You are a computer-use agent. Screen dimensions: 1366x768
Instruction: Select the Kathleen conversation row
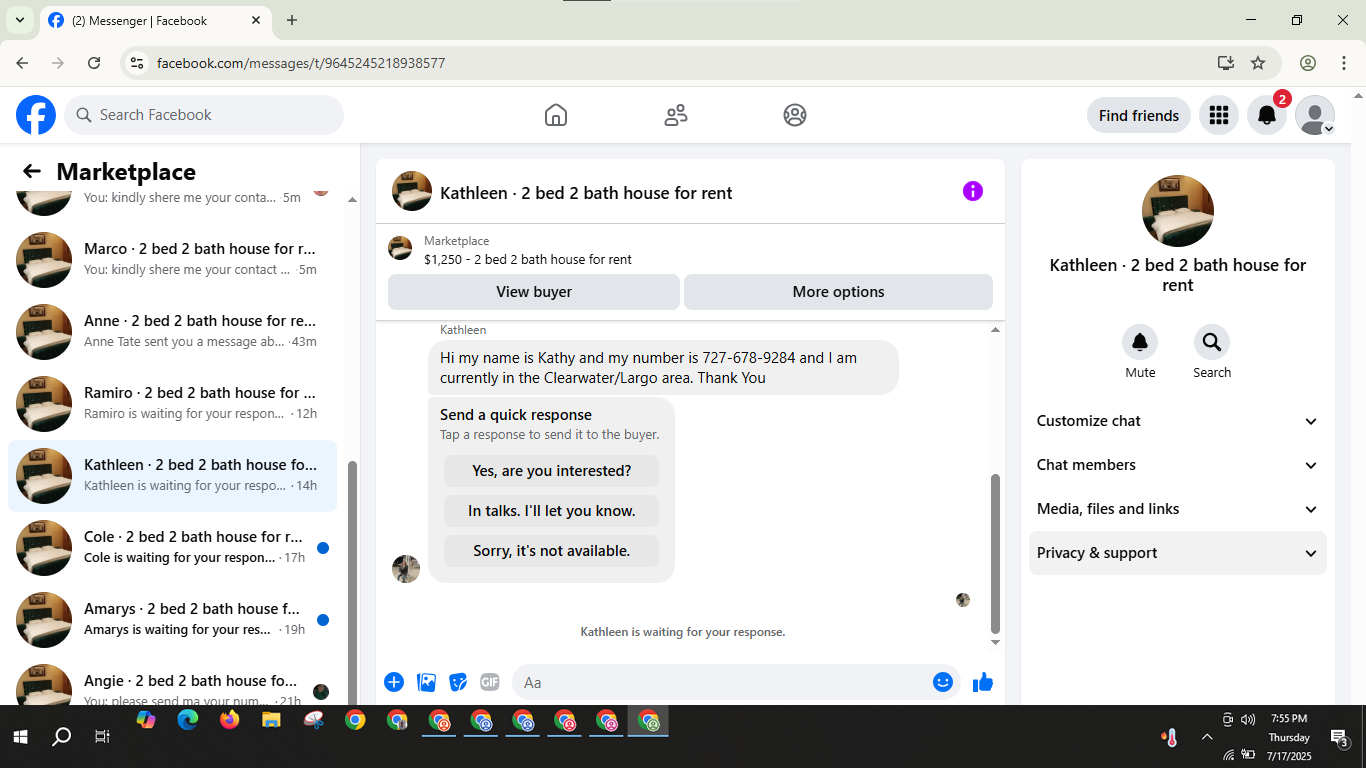[172, 476]
